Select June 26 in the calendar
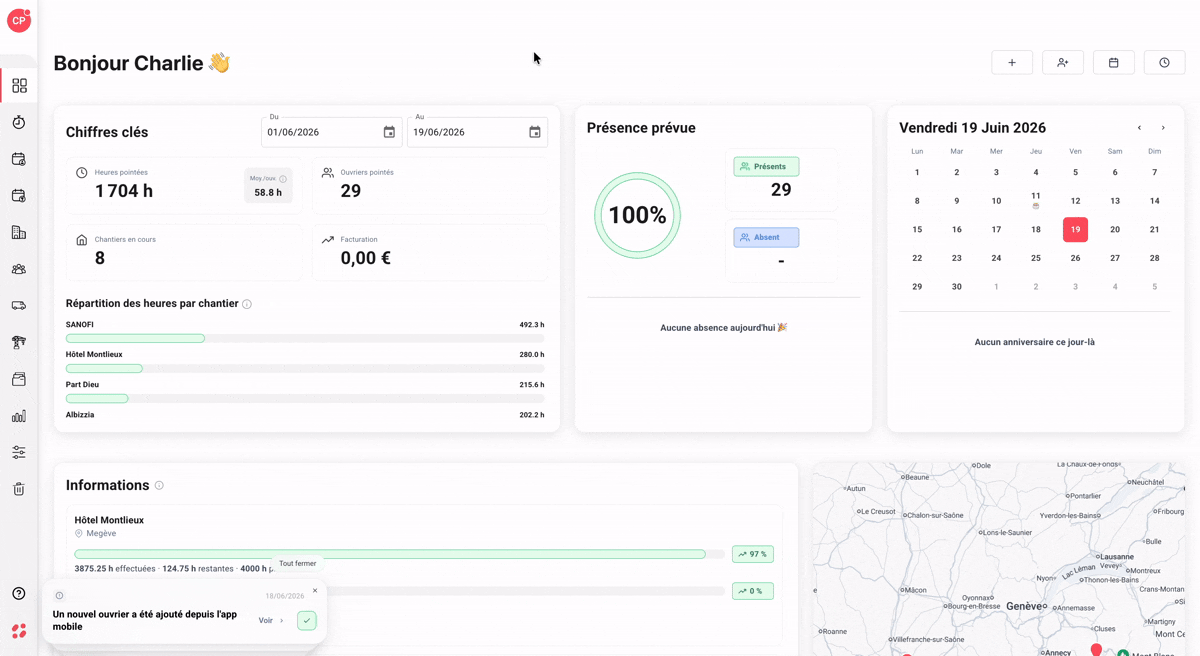1200x656 pixels. pyautogui.click(x=1075, y=258)
